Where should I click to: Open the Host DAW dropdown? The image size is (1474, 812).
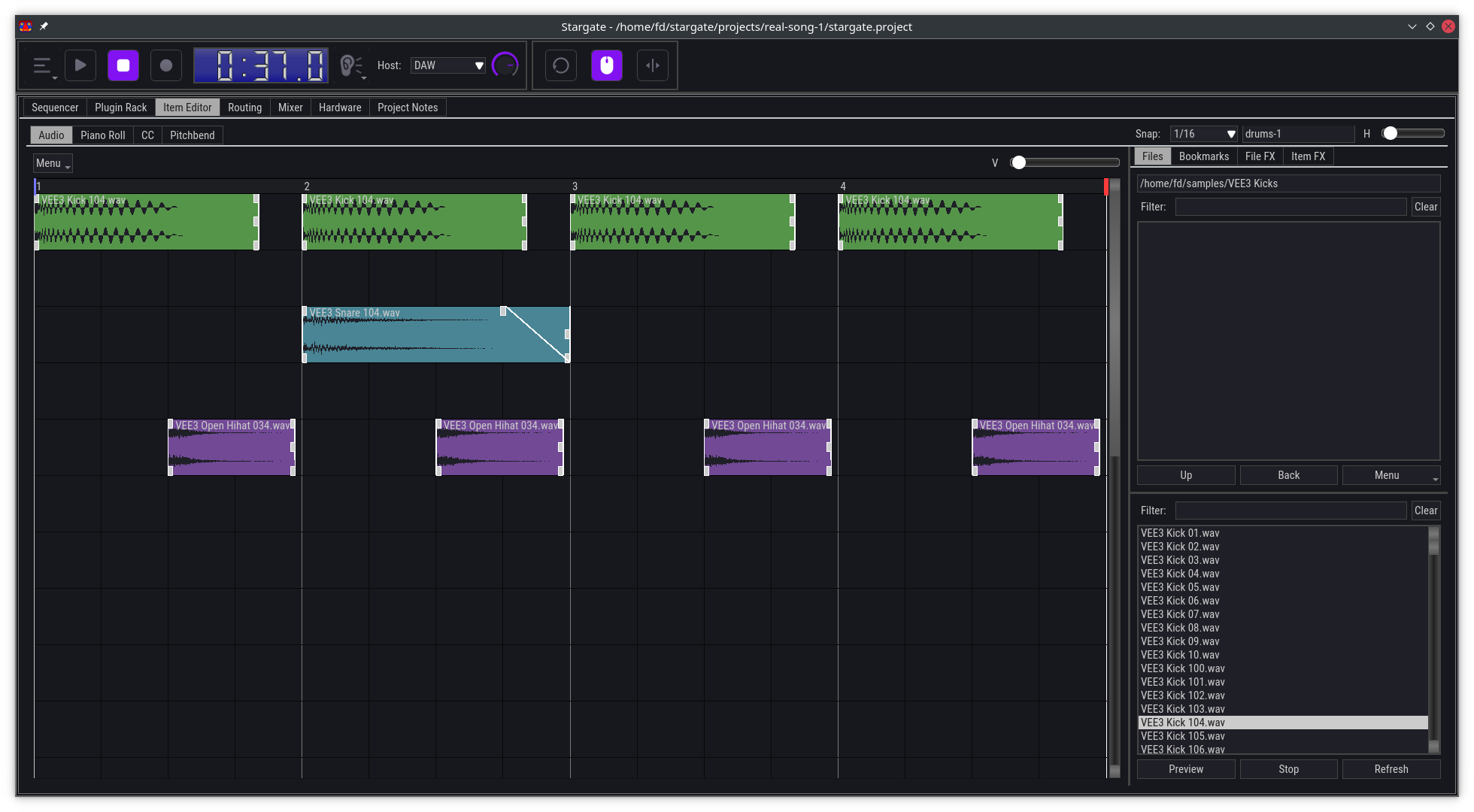pyautogui.click(x=448, y=65)
